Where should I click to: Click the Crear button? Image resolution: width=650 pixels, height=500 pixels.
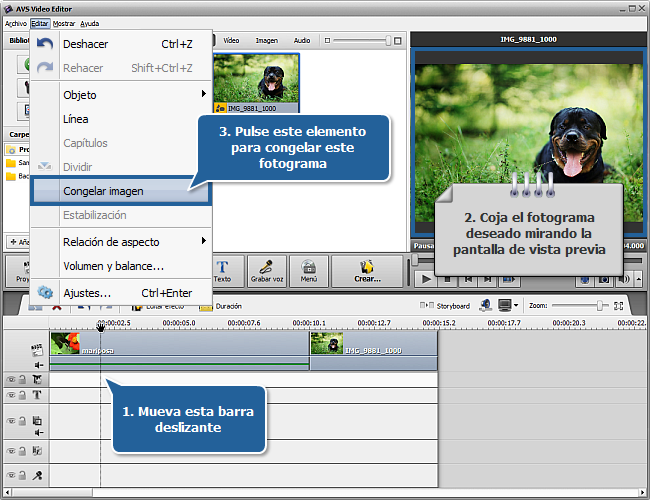pyautogui.click(x=366, y=269)
